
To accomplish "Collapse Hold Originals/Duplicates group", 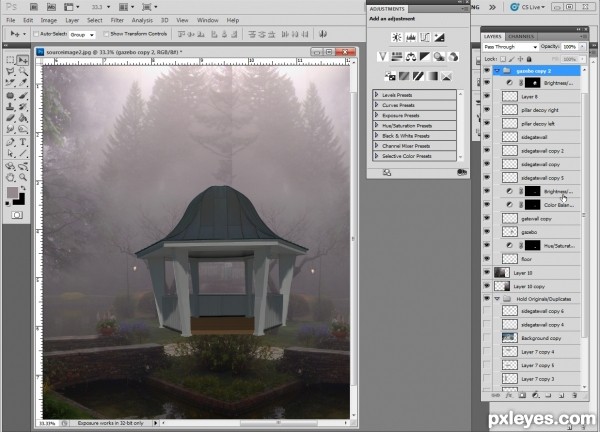I will 497,299.
